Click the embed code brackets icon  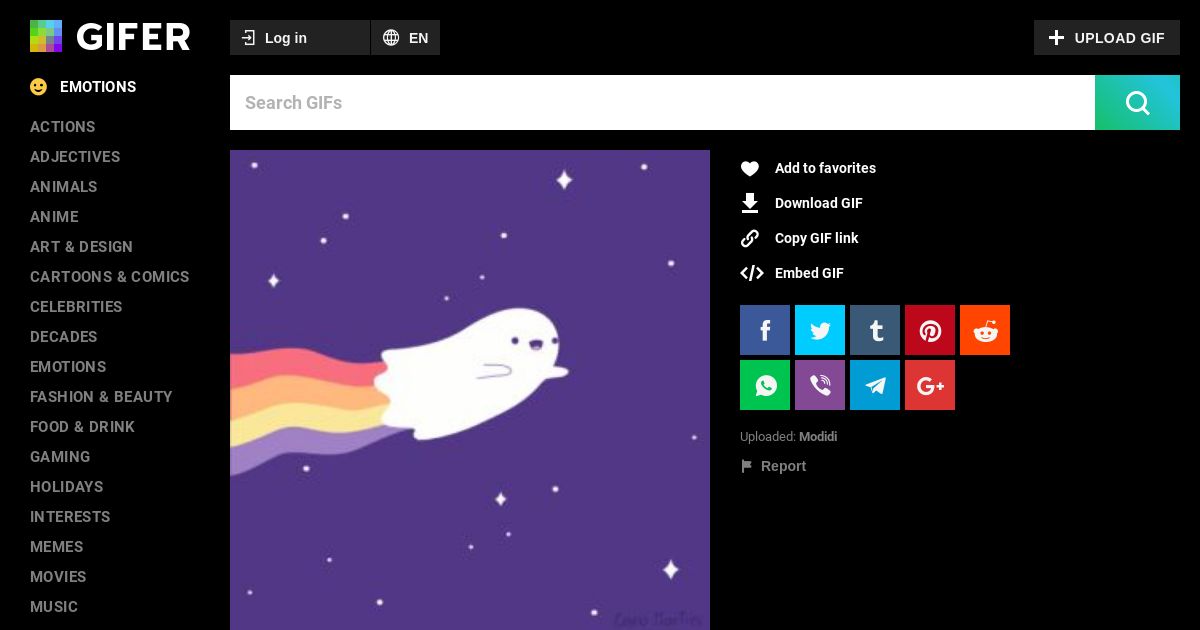751,273
